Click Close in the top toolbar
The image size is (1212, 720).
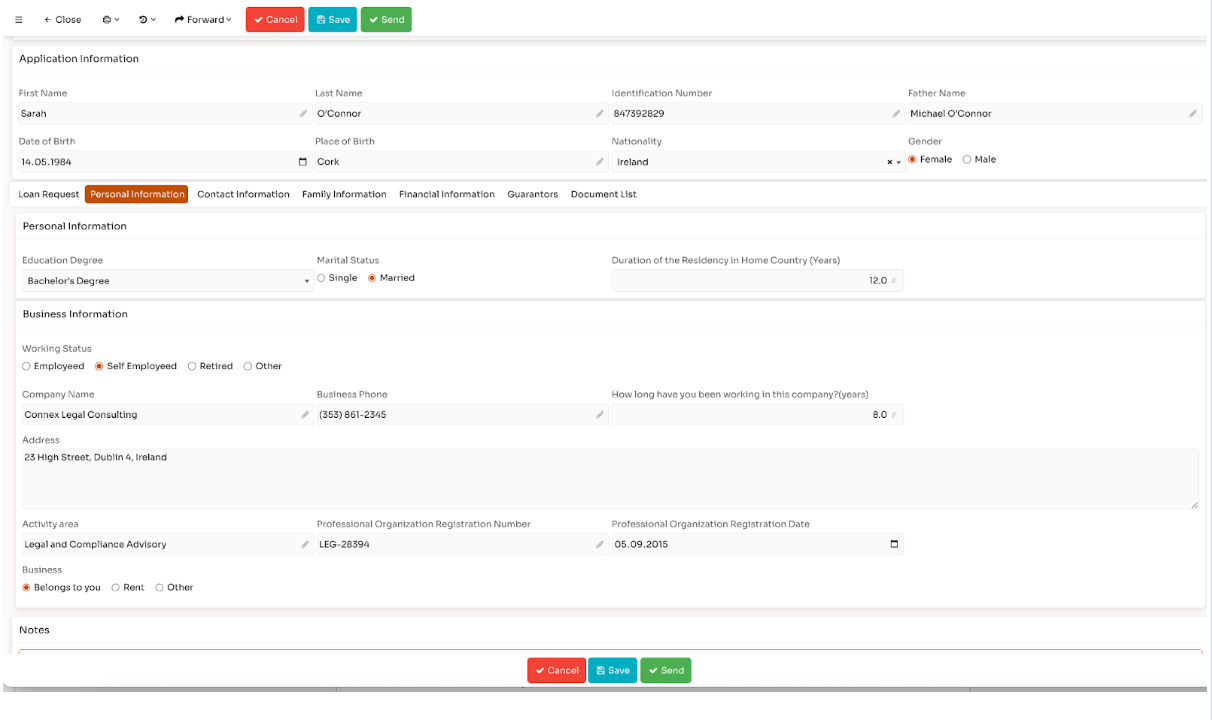62,20
